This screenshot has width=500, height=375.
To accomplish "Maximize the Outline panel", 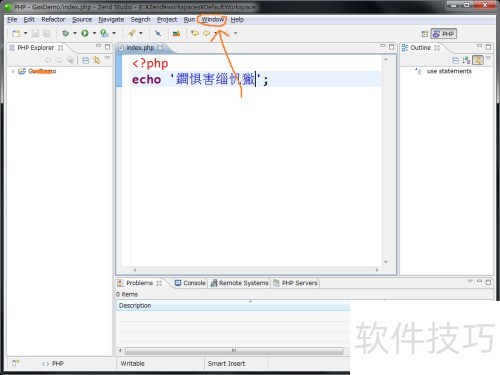I will click(488, 47).
